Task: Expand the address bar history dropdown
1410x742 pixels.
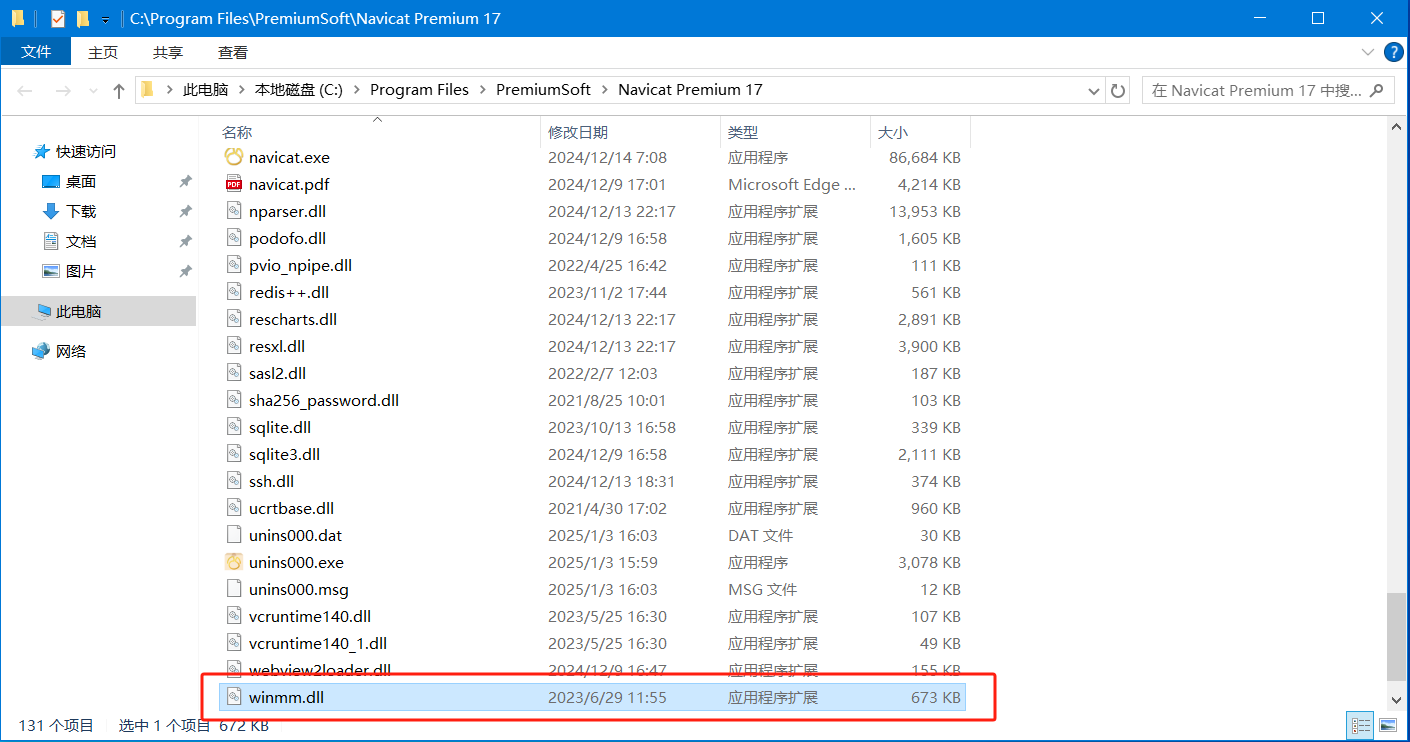Action: tap(1094, 90)
